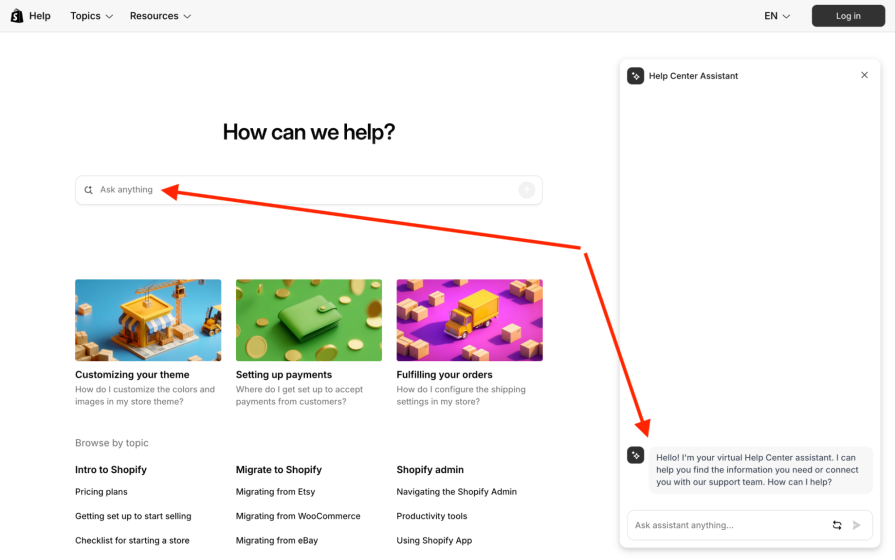
Task: Click the refresh conversation icon in chat
Action: click(837, 525)
